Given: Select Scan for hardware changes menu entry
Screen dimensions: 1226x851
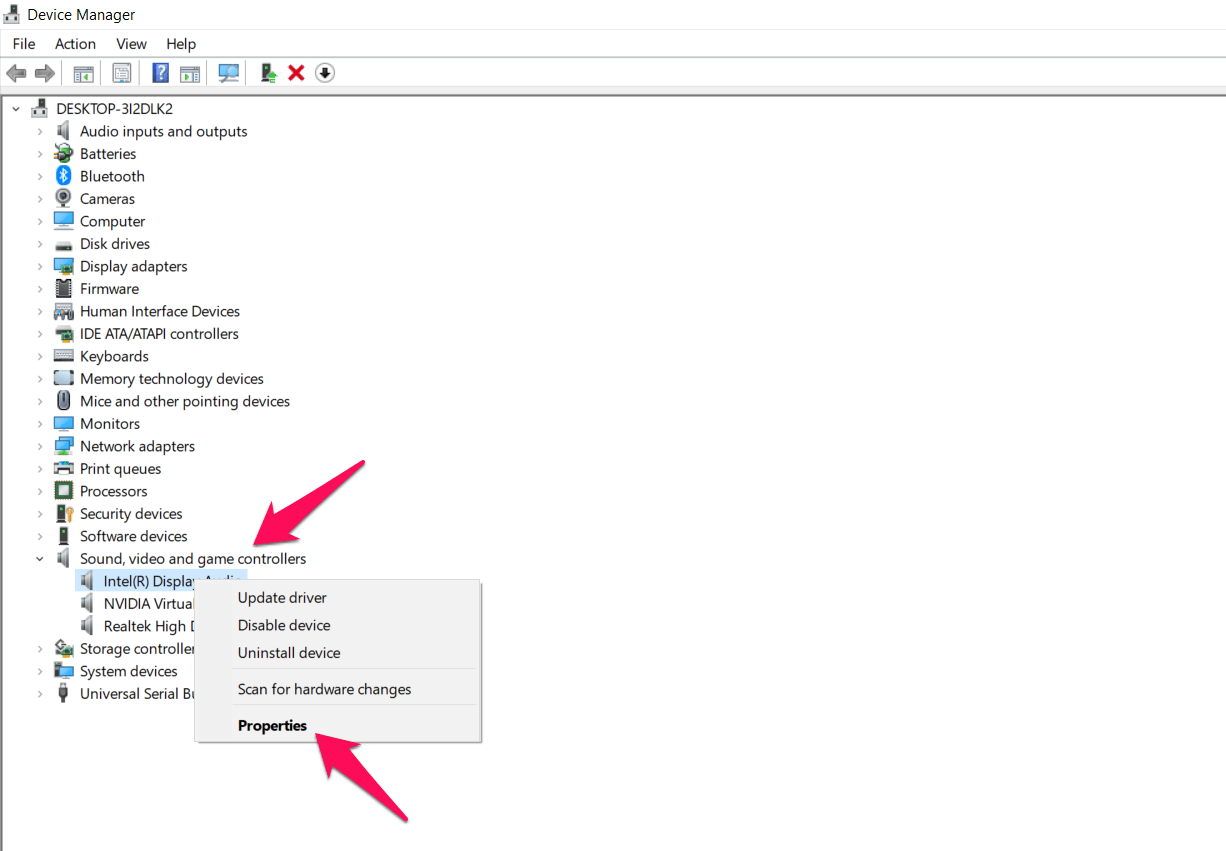Looking at the screenshot, I should (x=338, y=689).
